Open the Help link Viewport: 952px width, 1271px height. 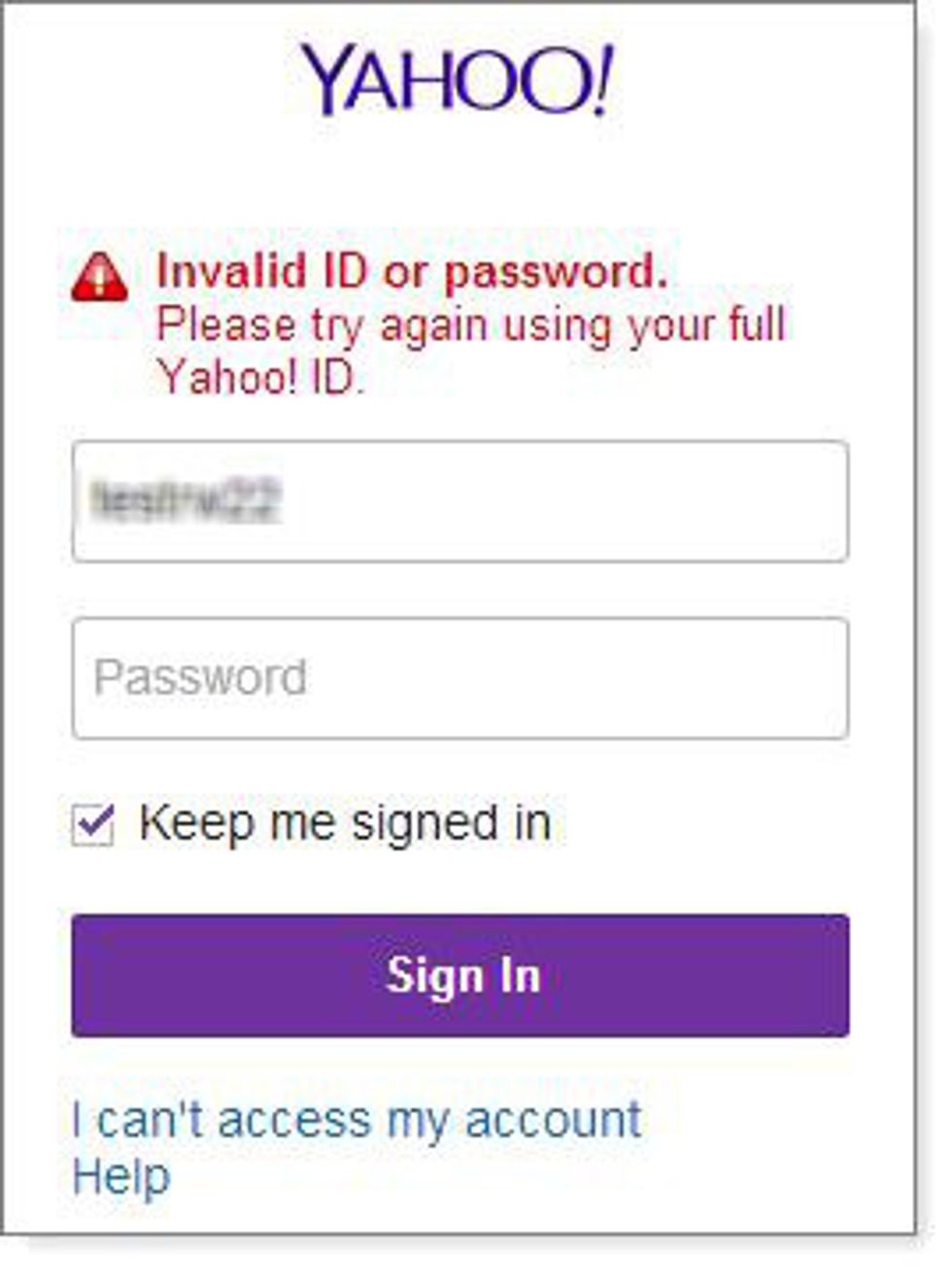tap(121, 1177)
